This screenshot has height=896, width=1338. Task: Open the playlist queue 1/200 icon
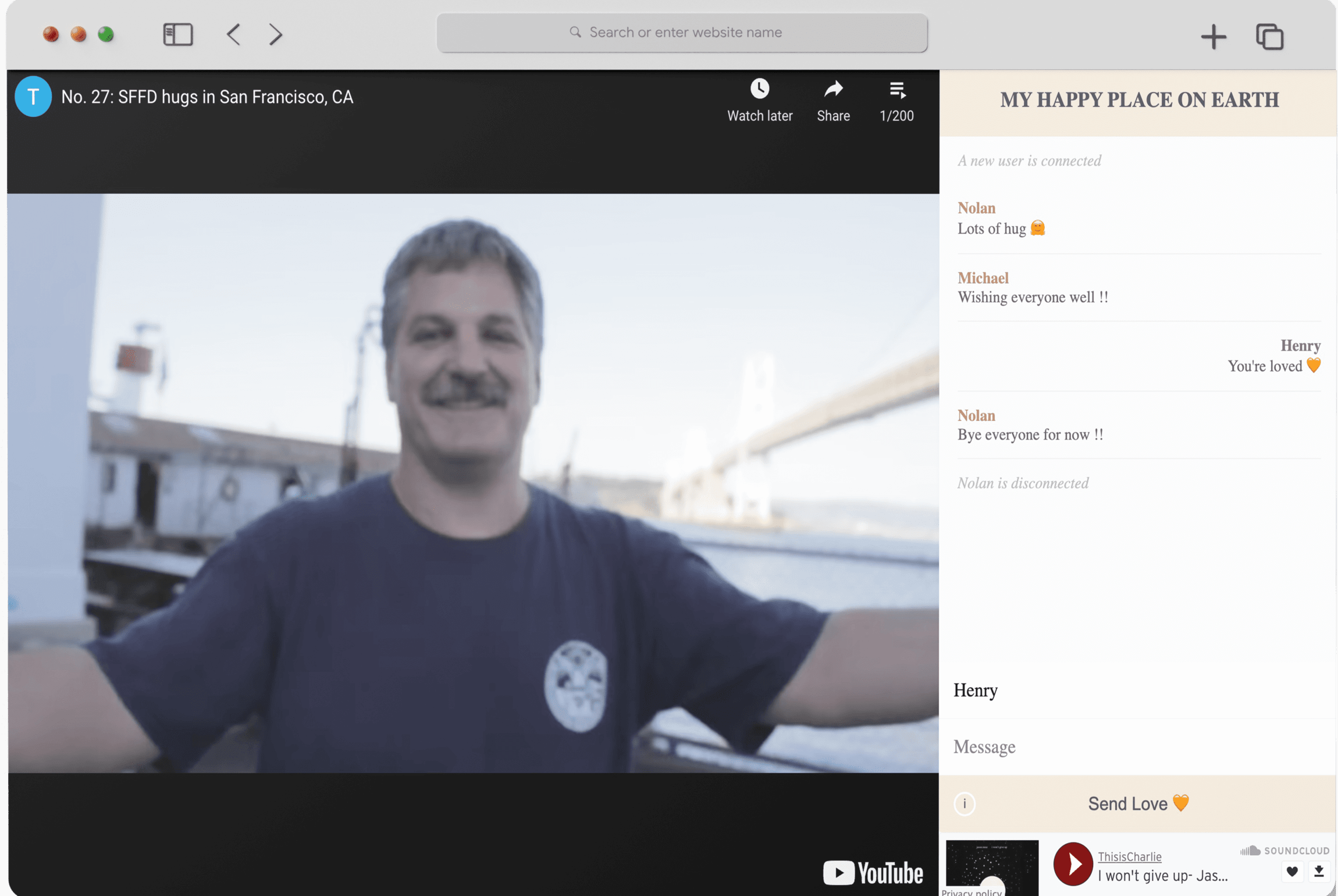coord(896,90)
